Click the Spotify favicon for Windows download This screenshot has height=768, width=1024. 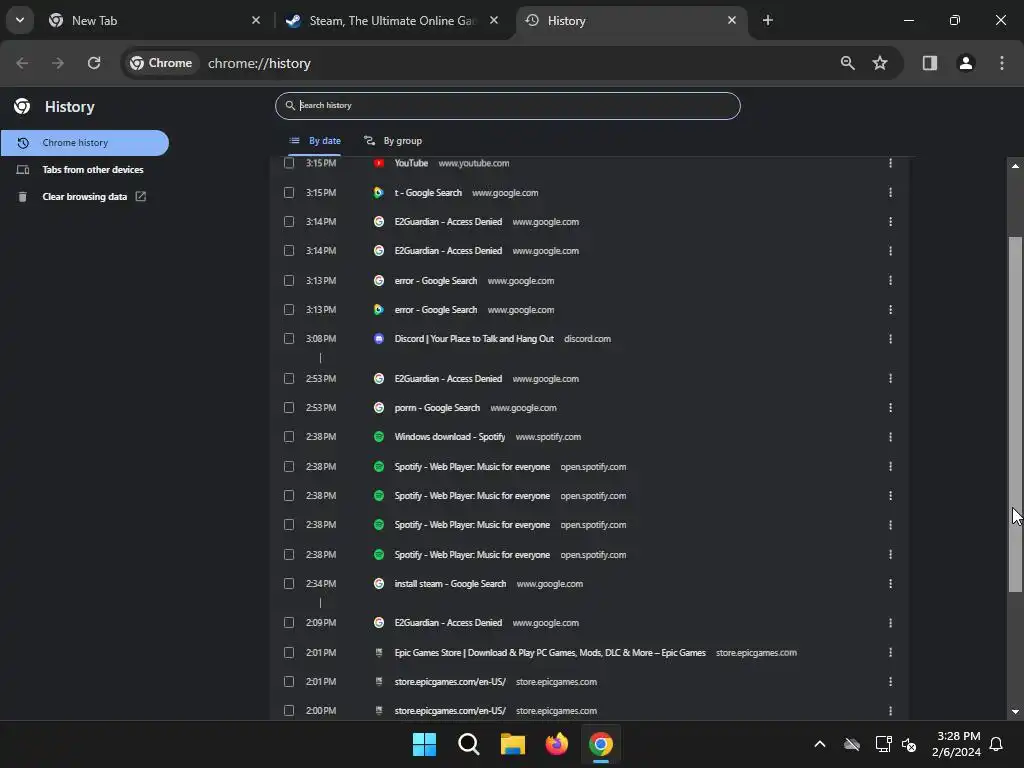(379, 437)
